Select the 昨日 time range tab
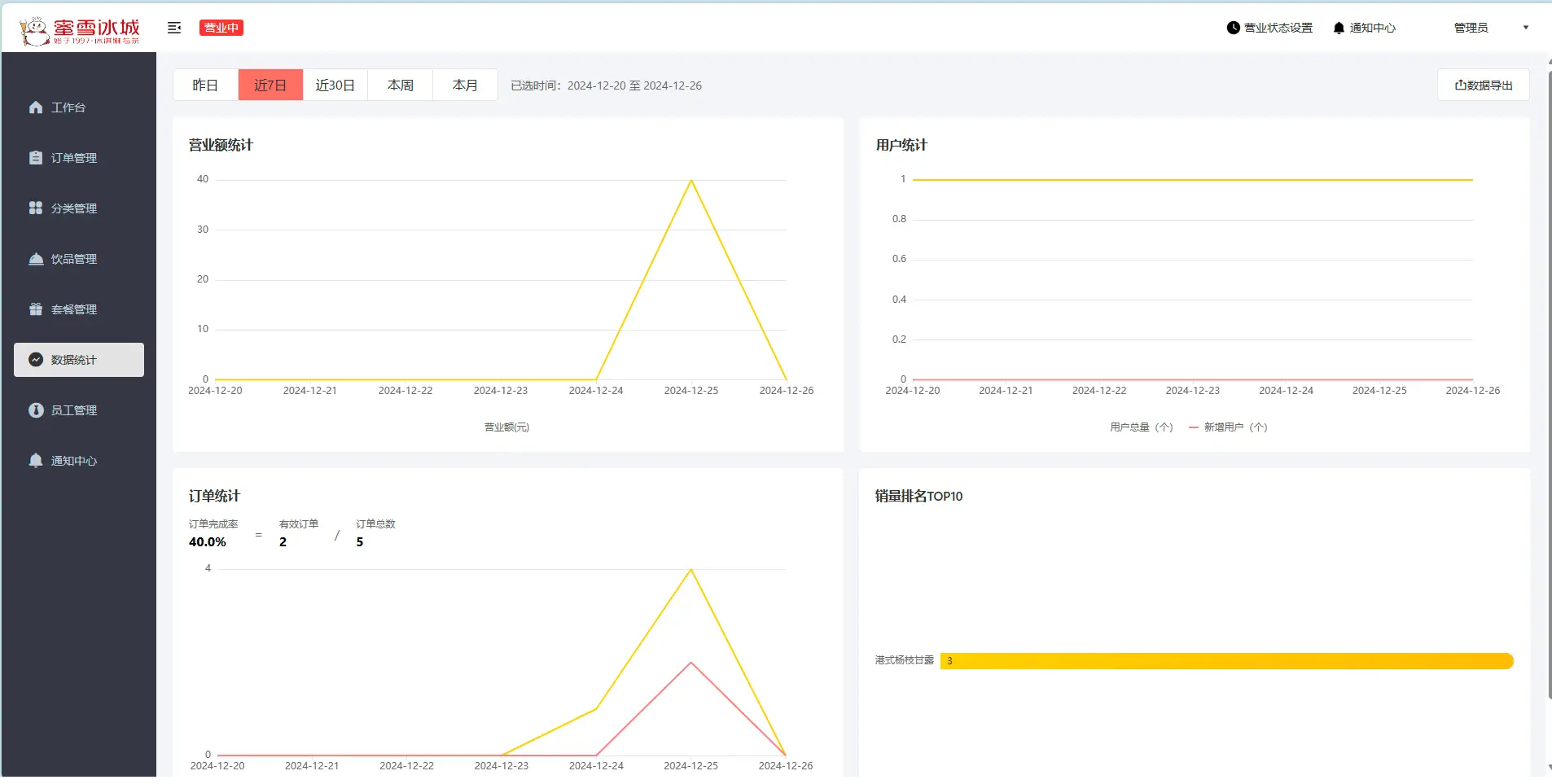This screenshot has width=1552, height=784. click(205, 85)
